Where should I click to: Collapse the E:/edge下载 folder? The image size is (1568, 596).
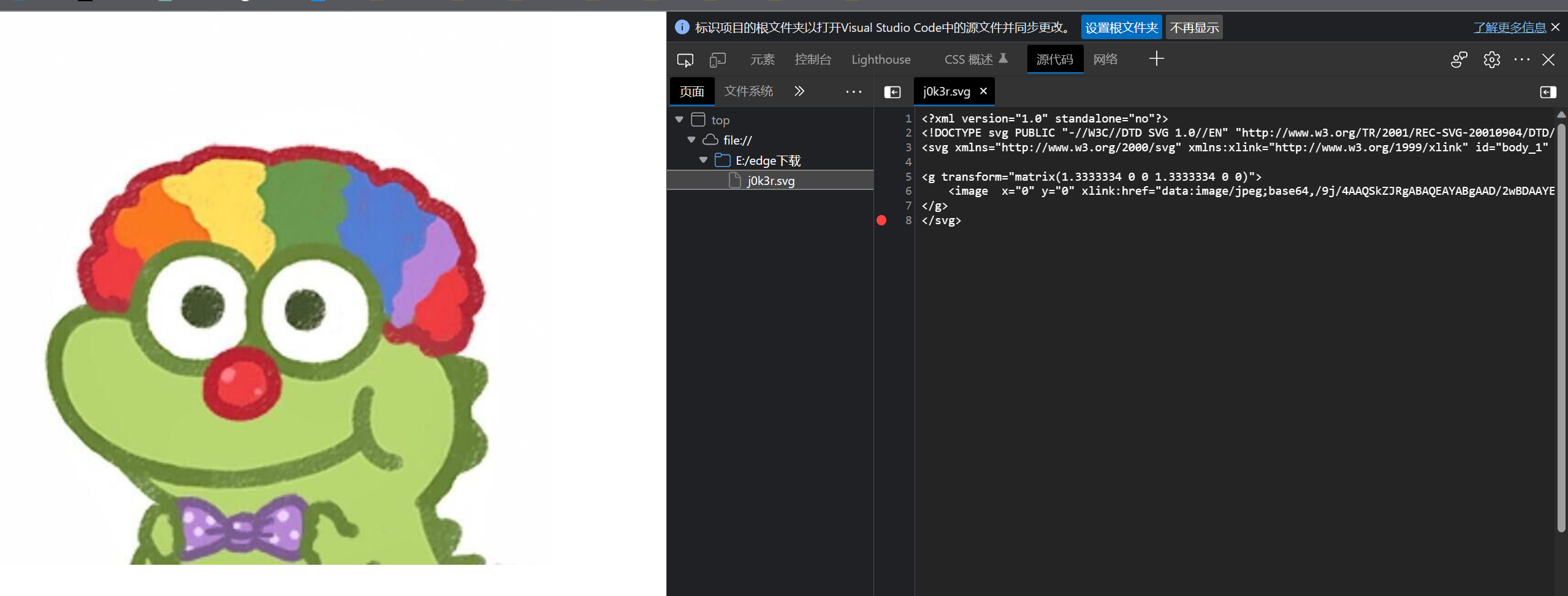coord(703,160)
